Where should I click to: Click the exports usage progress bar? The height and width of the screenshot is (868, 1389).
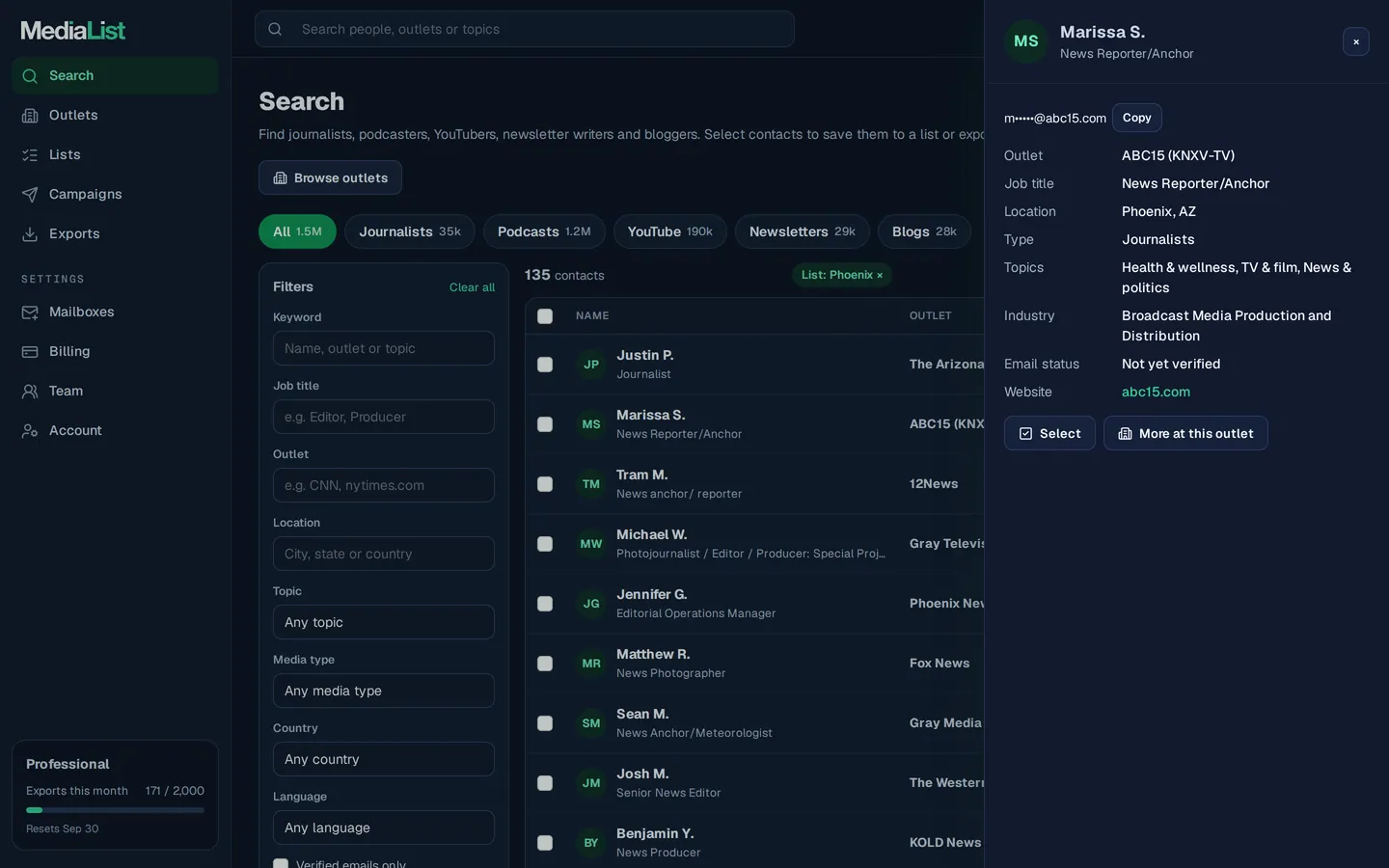115,810
